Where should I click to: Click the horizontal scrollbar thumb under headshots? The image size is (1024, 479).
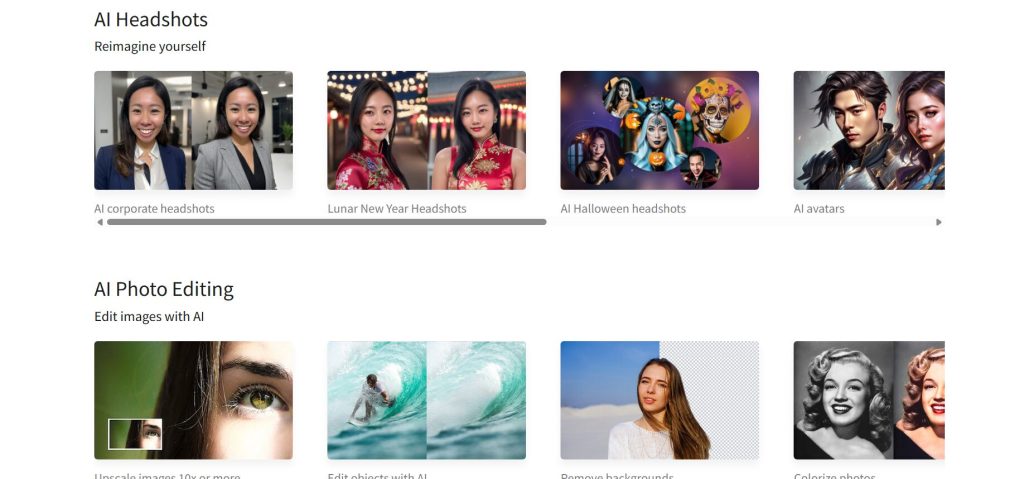(327, 222)
